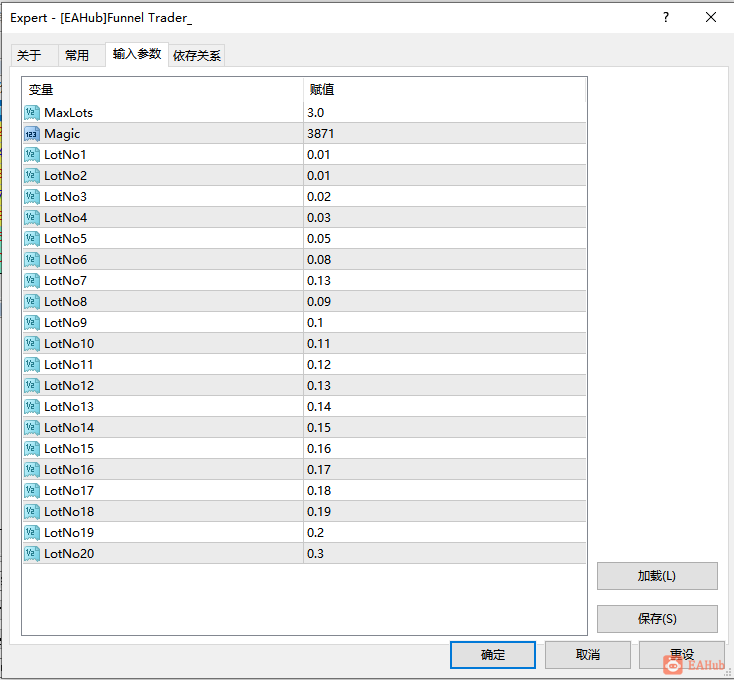Select the LotNo3 value 0.02

(x=319, y=197)
